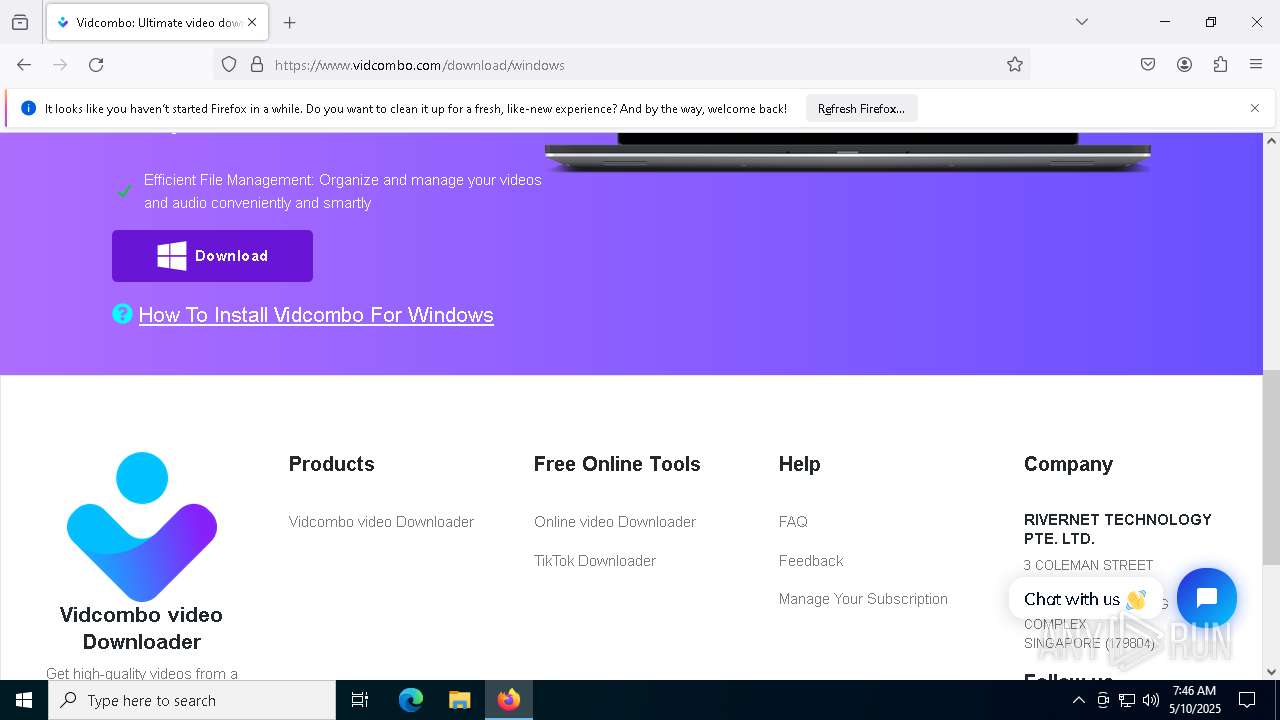Open File Explorer from taskbar
Screen dimensions: 1280x720
coord(459,700)
